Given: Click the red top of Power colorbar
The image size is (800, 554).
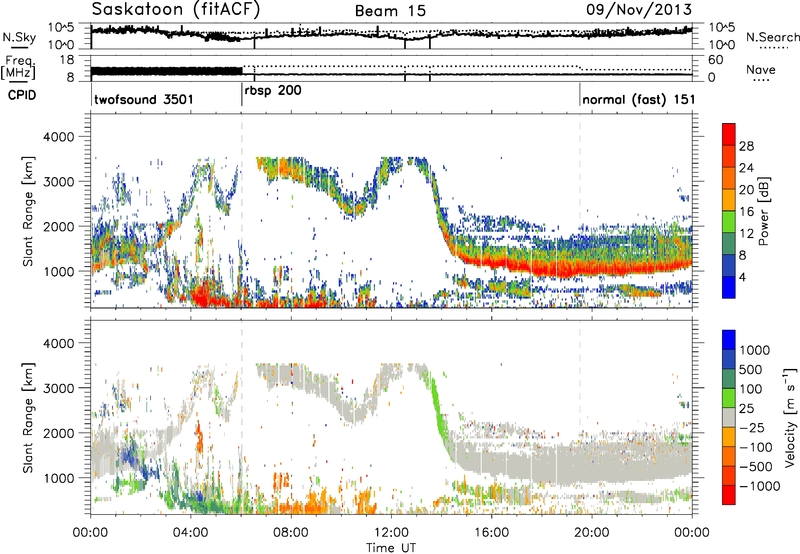Looking at the screenshot, I should pos(729,134).
